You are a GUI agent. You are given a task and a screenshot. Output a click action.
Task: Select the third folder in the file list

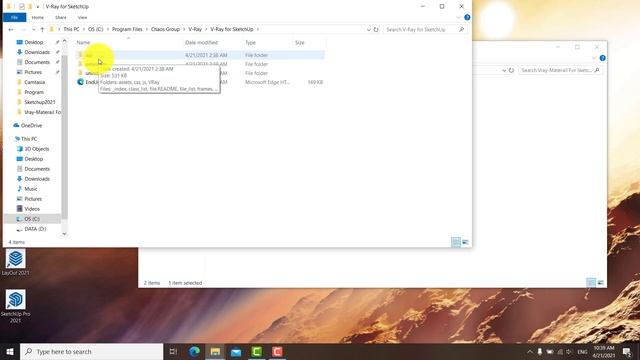[x=200, y=73]
